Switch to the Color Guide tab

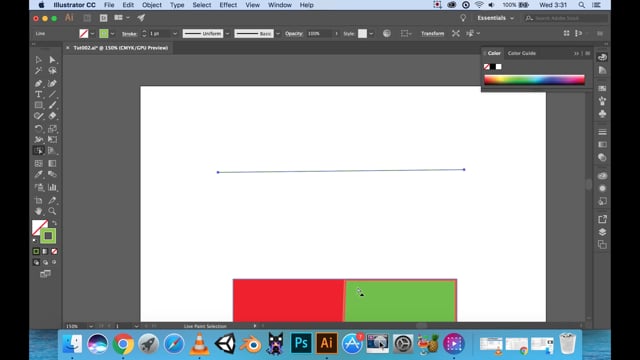coord(522,53)
